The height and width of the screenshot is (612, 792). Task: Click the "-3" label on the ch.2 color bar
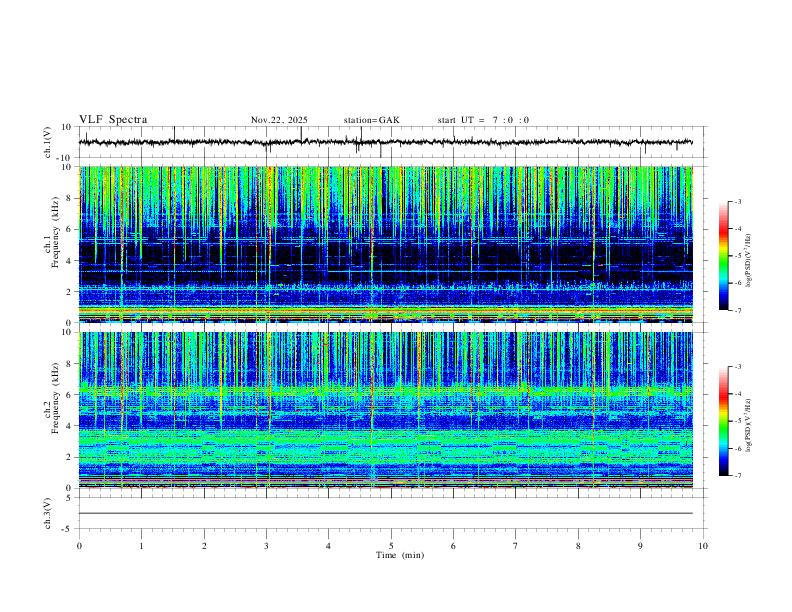point(737,367)
